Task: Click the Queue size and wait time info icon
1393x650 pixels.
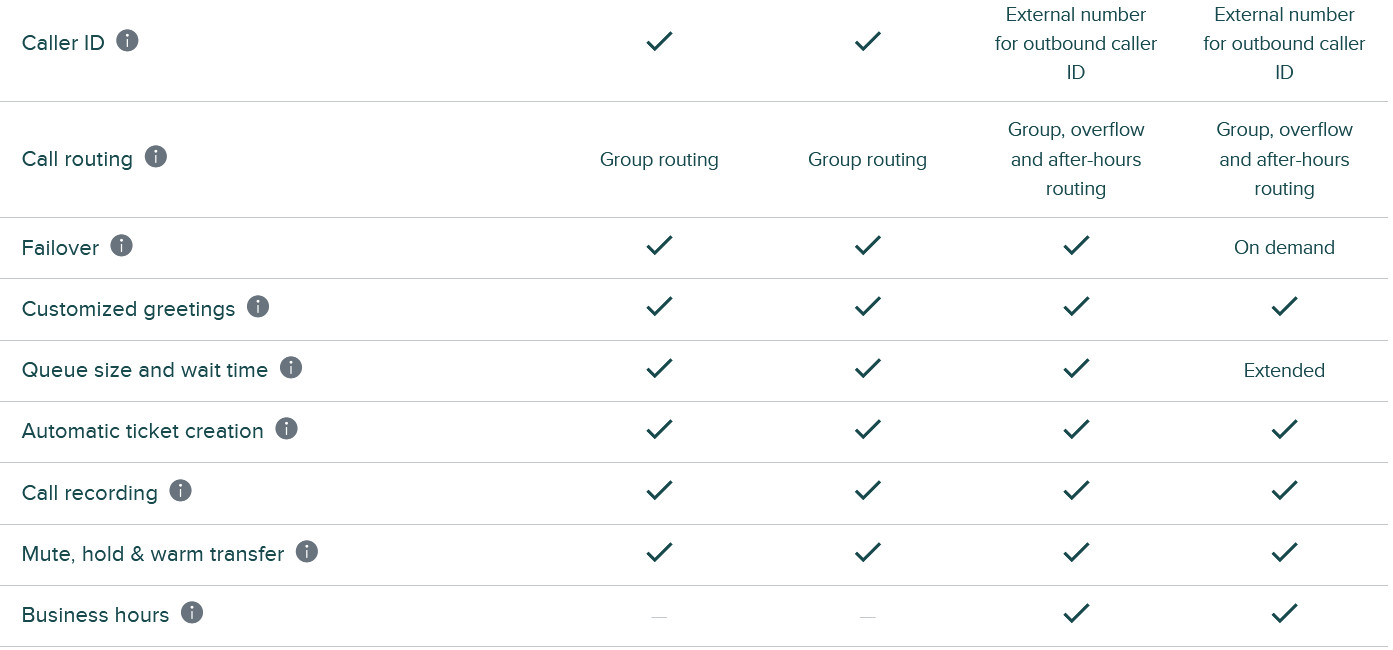Action: pyautogui.click(x=291, y=367)
